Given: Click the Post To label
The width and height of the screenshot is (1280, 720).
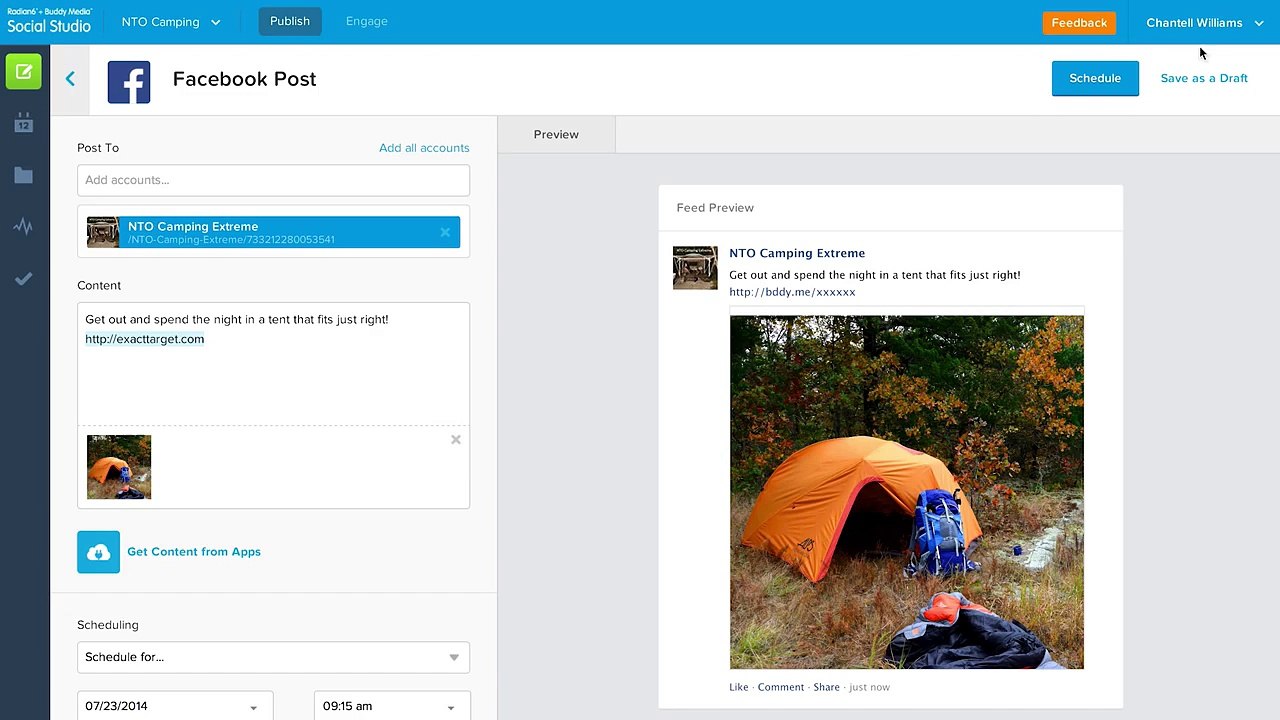Looking at the screenshot, I should [x=98, y=148].
